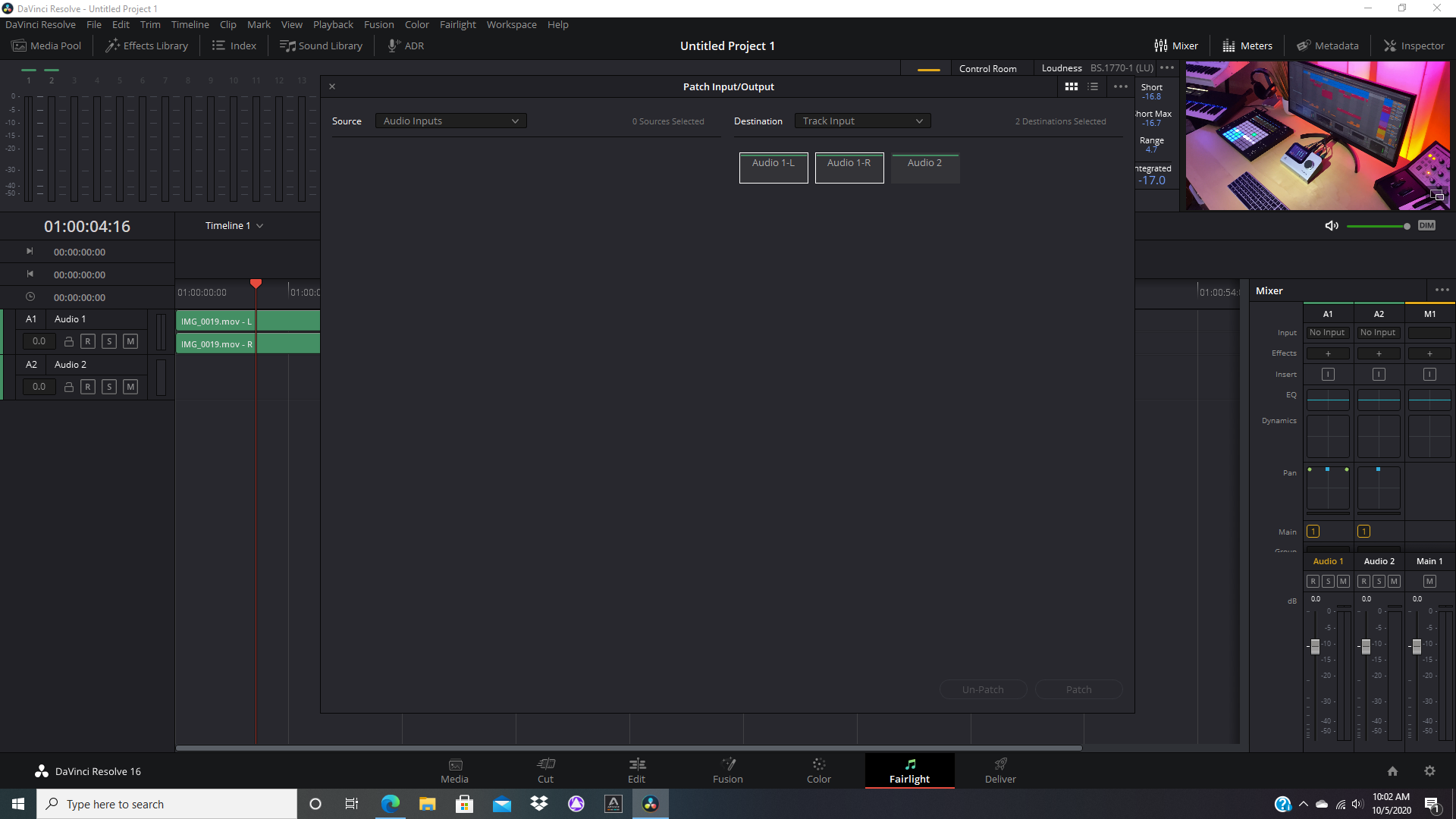Select the Audio 1-L destination

click(x=773, y=168)
